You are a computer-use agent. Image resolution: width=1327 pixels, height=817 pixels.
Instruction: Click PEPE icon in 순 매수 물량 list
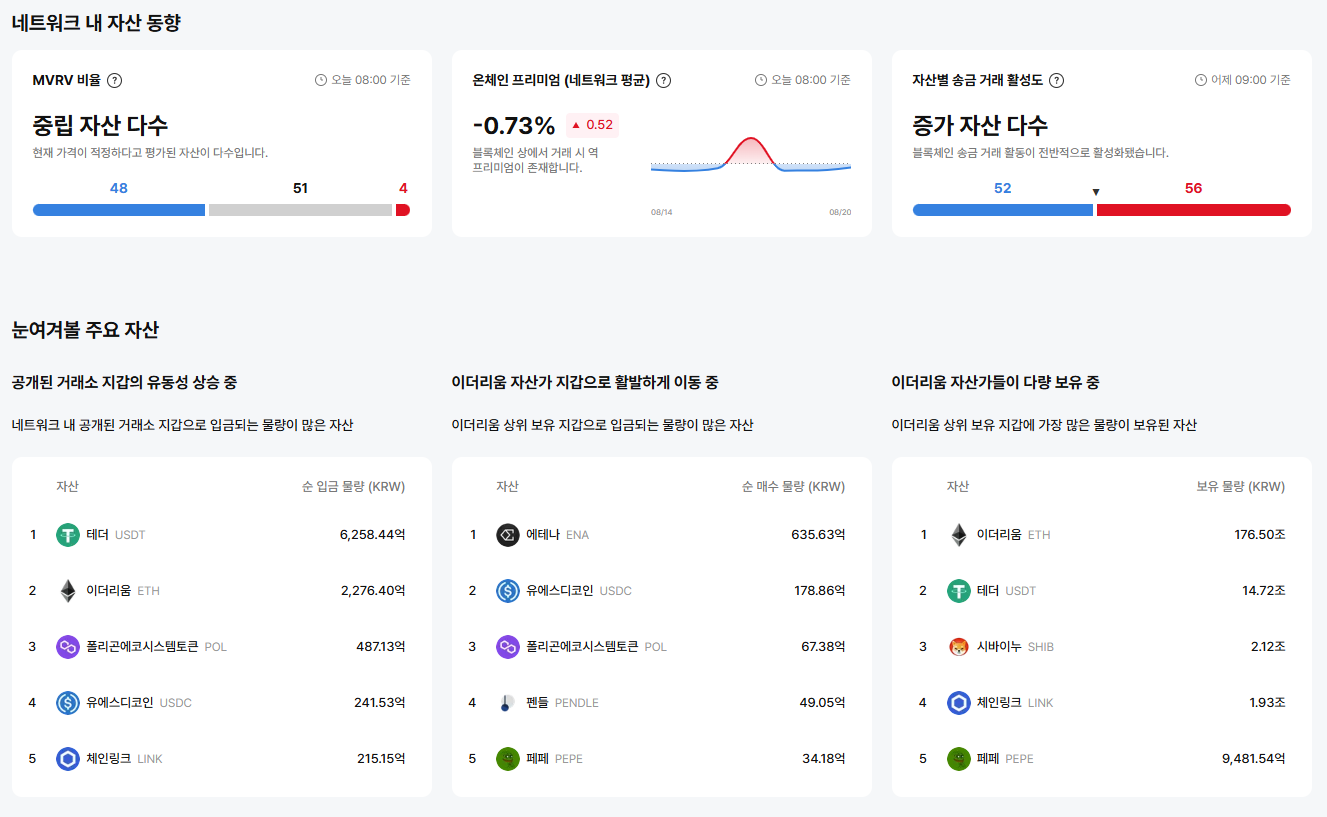click(508, 759)
